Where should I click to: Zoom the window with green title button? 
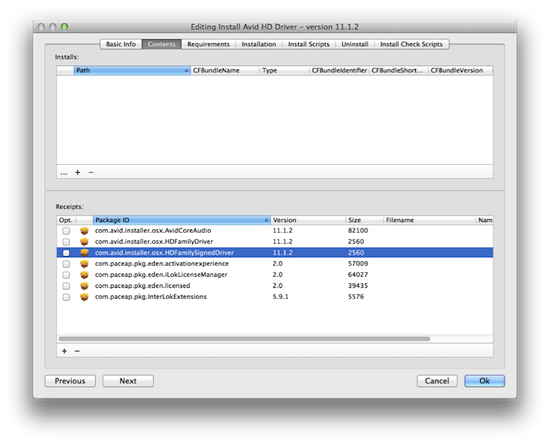(65, 27)
